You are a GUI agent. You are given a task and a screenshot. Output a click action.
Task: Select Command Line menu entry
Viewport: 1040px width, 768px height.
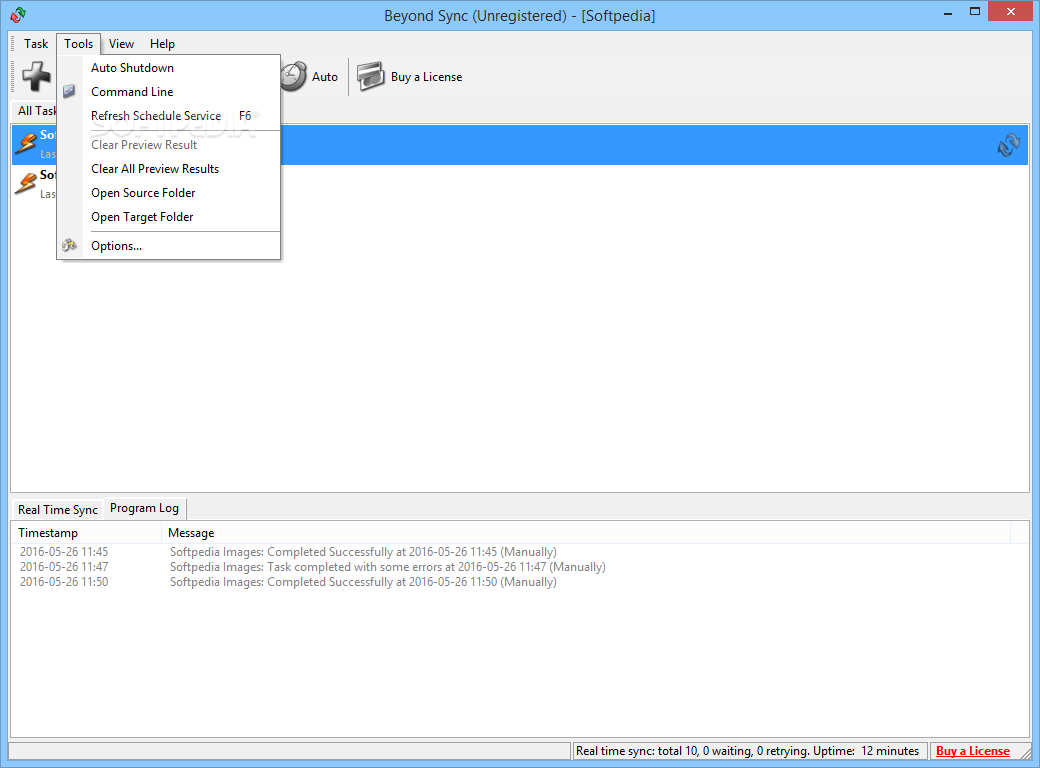[x=169, y=92]
